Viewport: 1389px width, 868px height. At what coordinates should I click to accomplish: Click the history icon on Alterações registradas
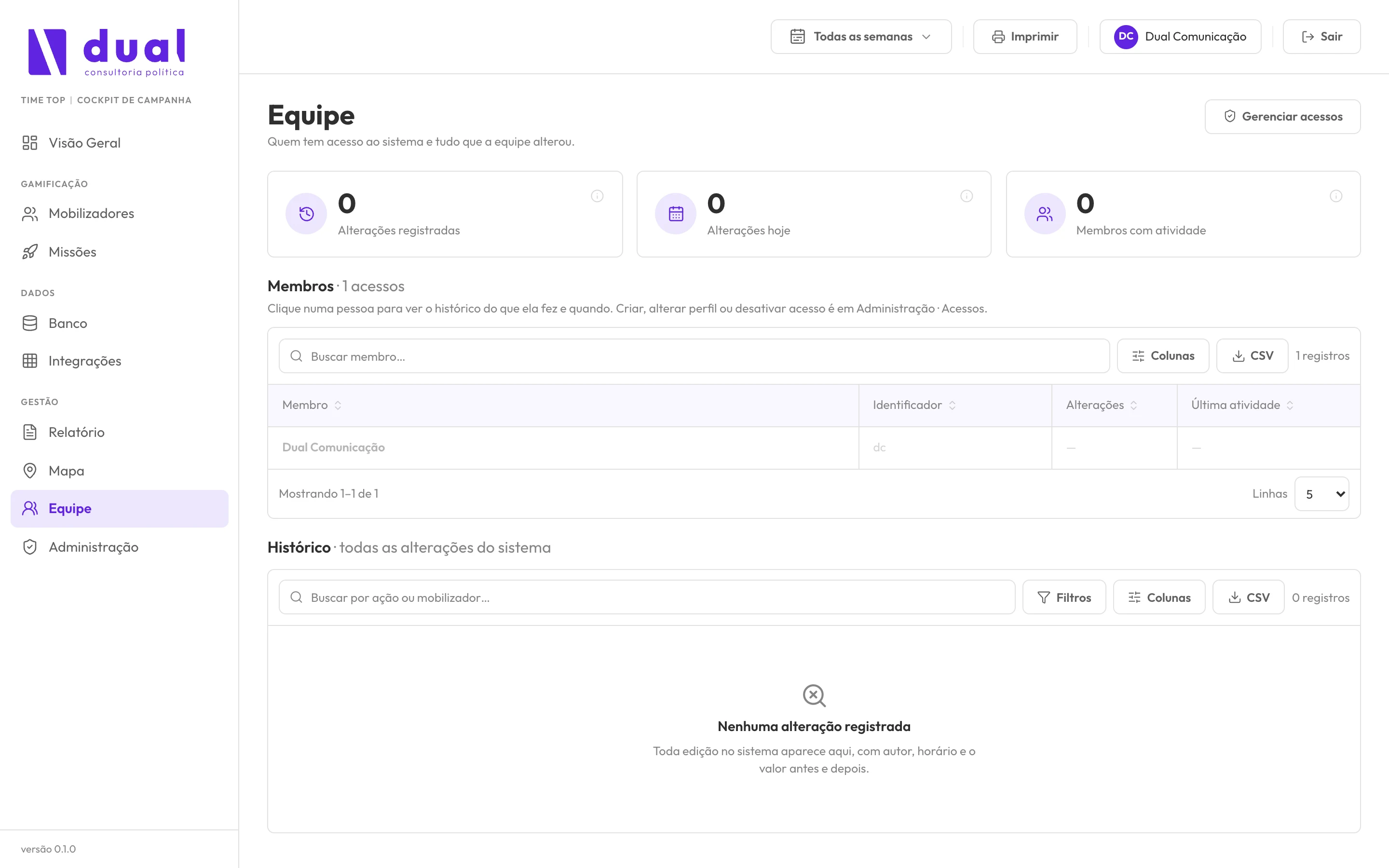307,214
